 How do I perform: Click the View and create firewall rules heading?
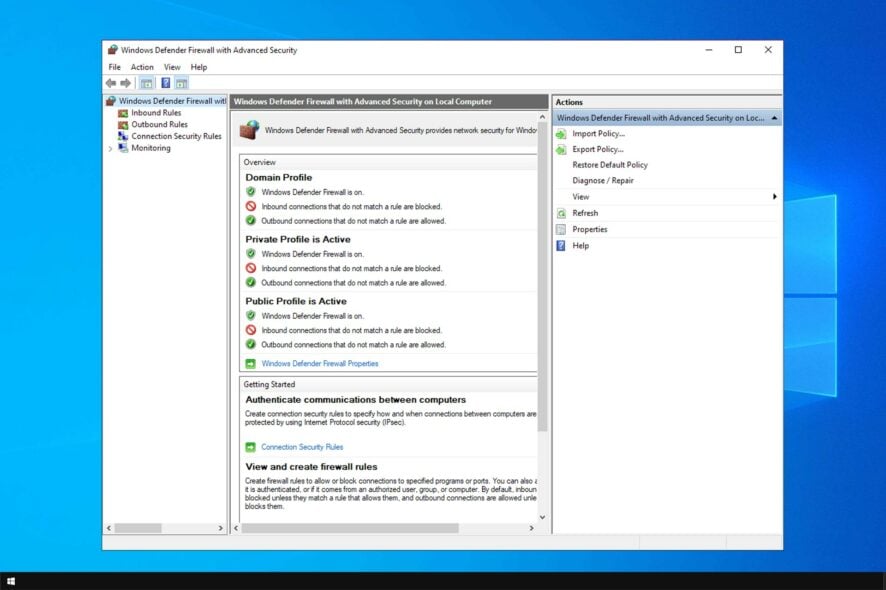(311, 467)
